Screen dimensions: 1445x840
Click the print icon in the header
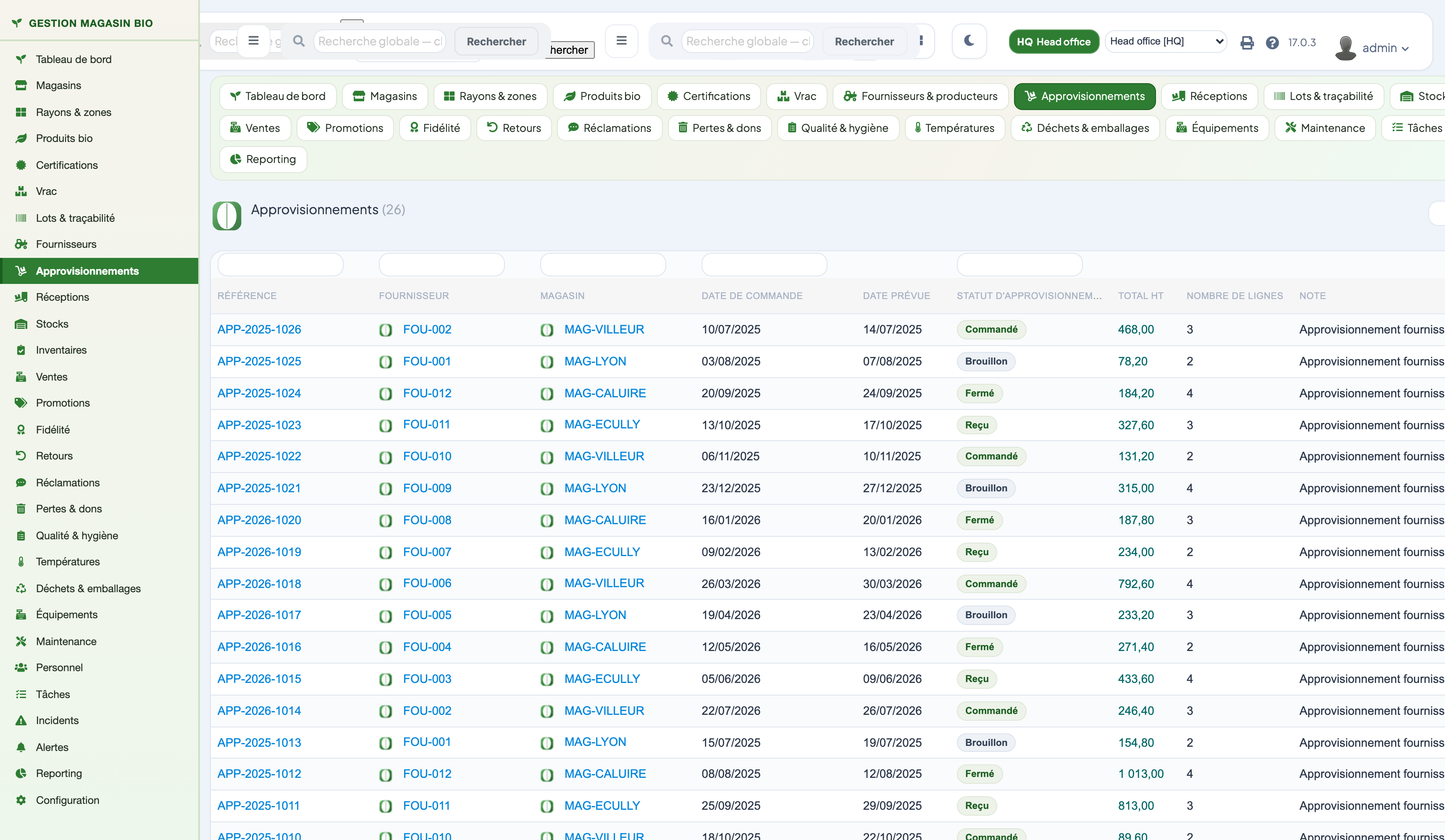[x=1247, y=43]
